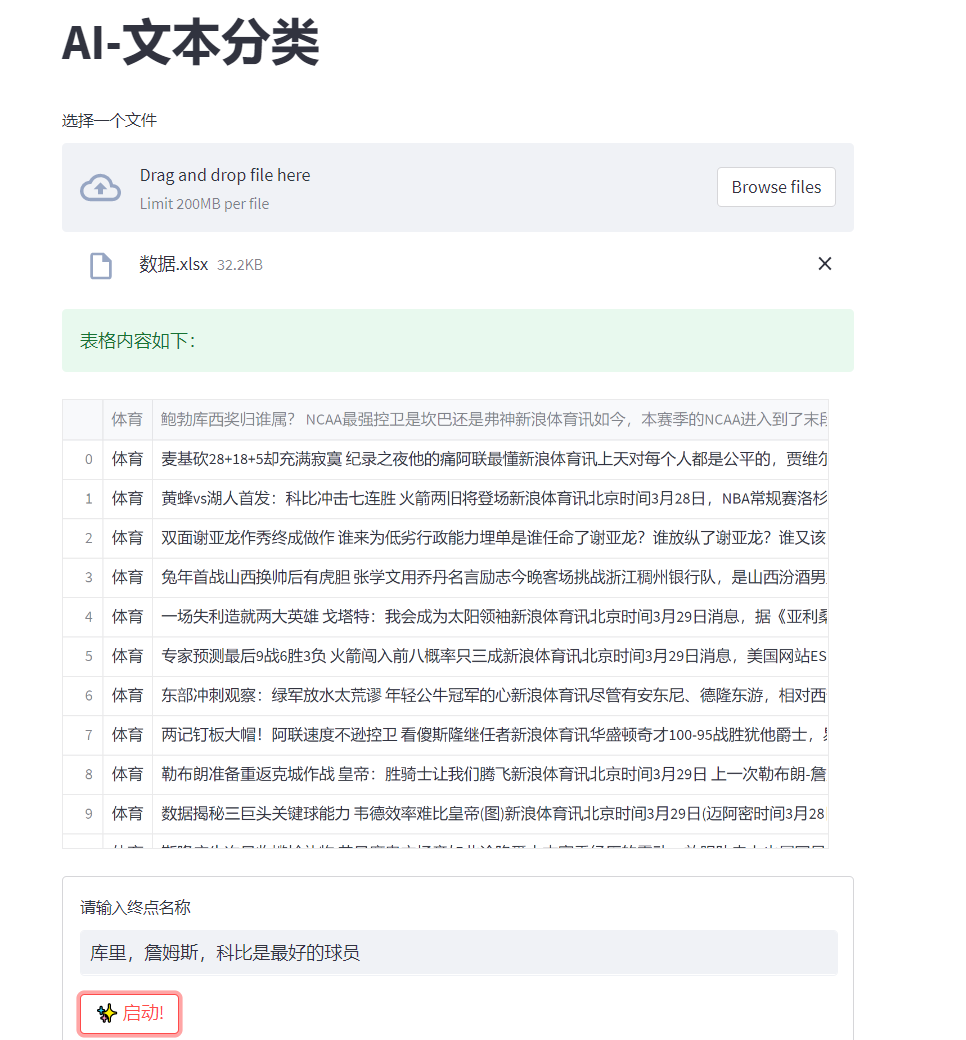
Task: Click the cell starting 两记钉板大帽
Action: click(490, 735)
